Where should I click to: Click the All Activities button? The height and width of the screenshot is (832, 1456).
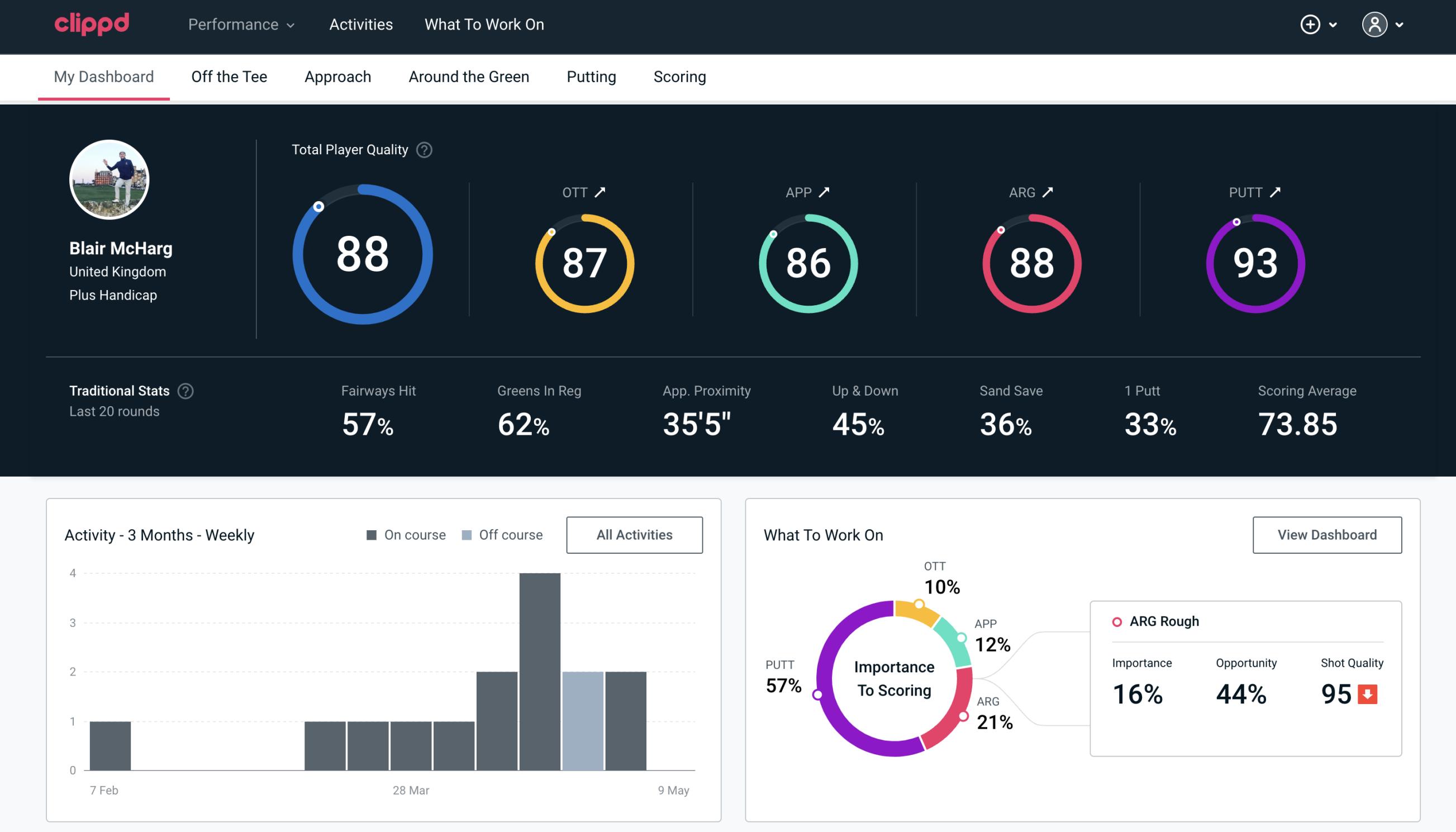[x=635, y=534]
